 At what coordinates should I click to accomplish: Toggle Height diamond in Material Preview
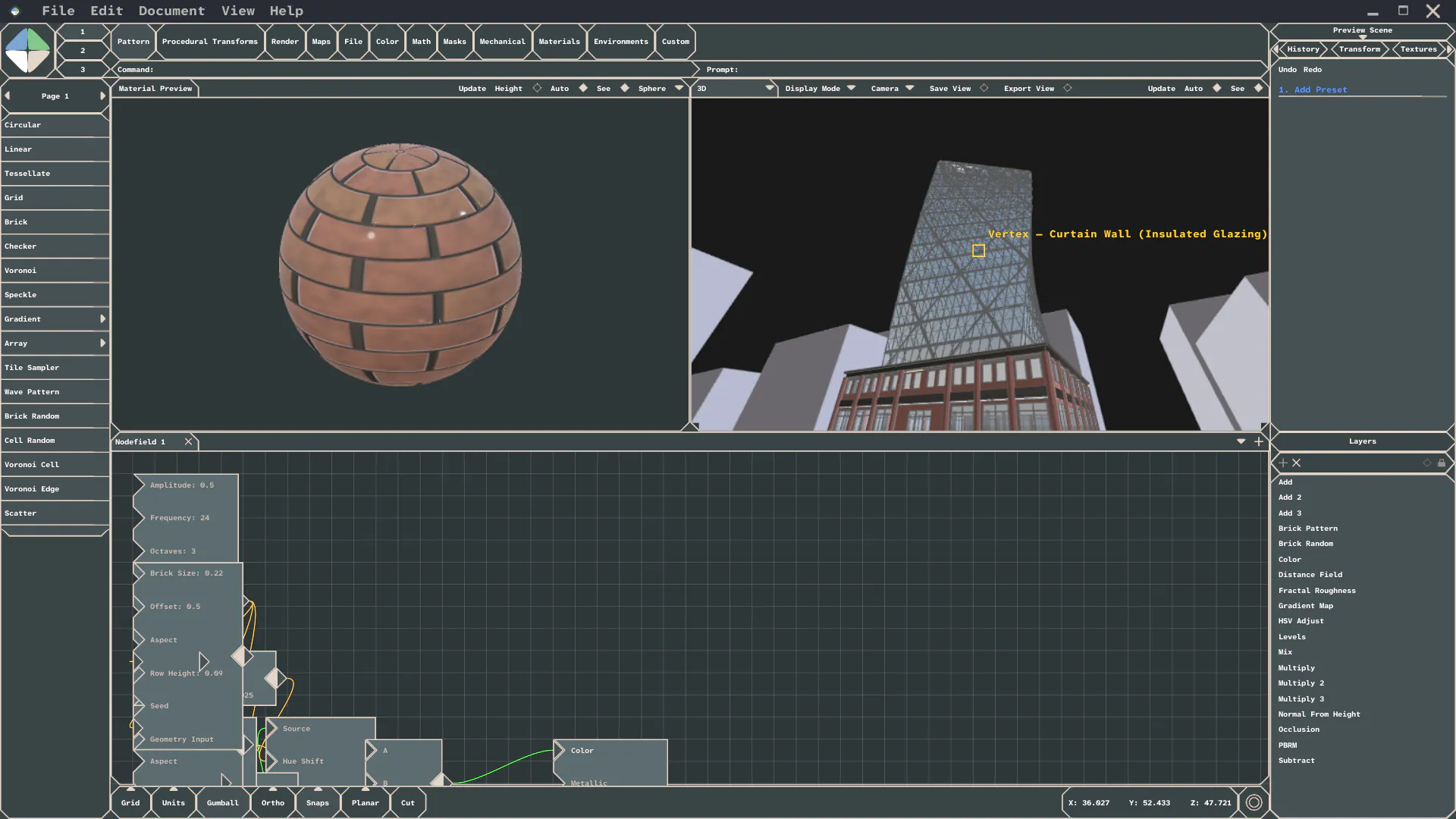(537, 88)
